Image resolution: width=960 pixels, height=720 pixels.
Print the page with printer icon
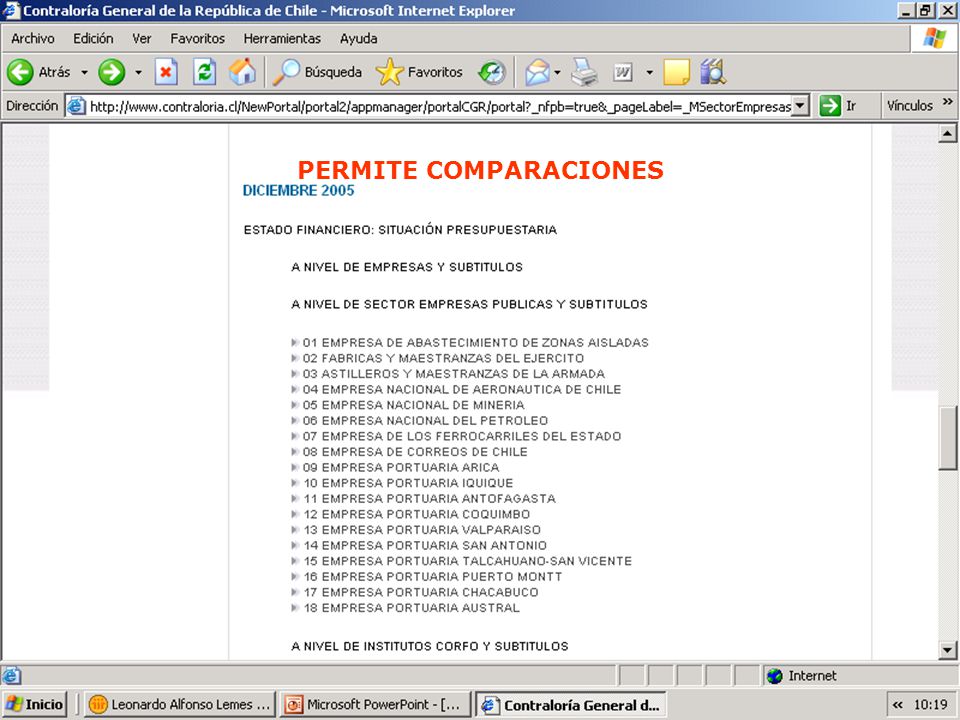[x=584, y=72]
